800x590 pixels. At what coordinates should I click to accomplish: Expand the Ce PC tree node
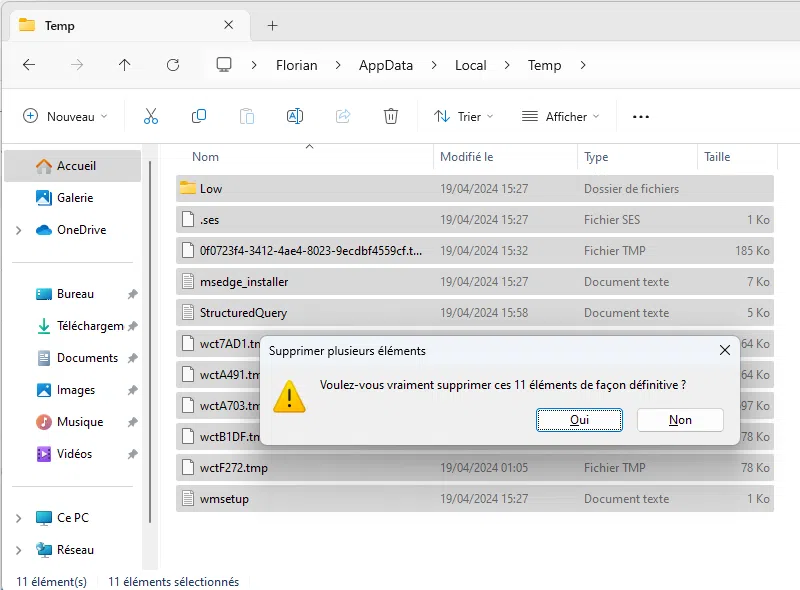coord(18,518)
